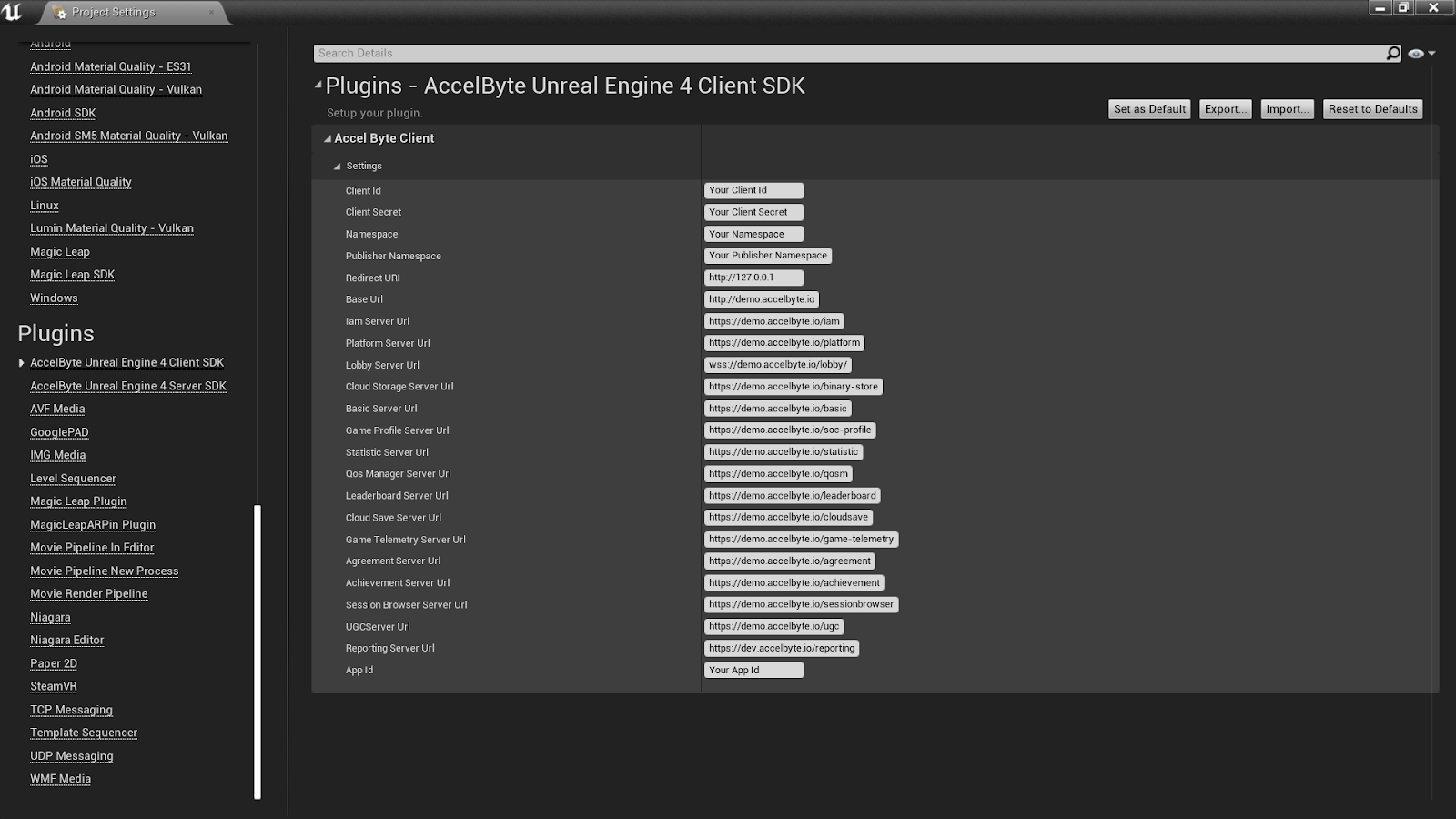Open Windows platform settings
1456x819 pixels.
54,298
